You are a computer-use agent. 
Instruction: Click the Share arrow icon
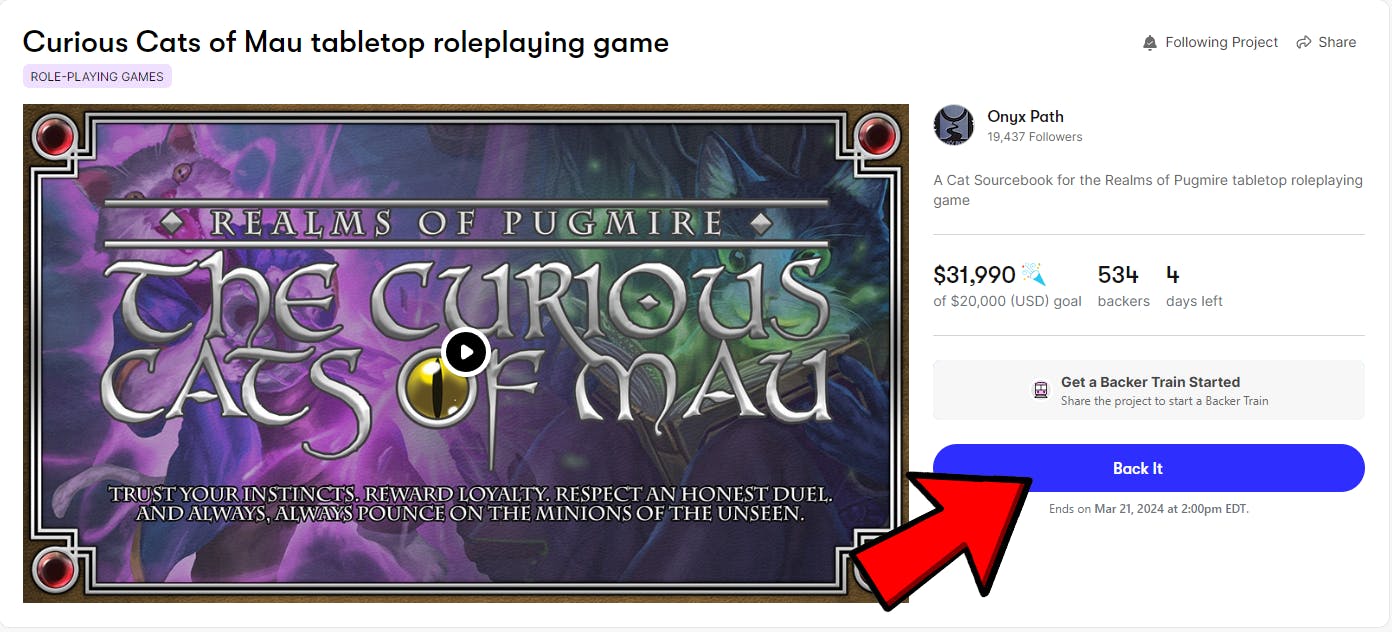pyautogui.click(x=1304, y=42)
